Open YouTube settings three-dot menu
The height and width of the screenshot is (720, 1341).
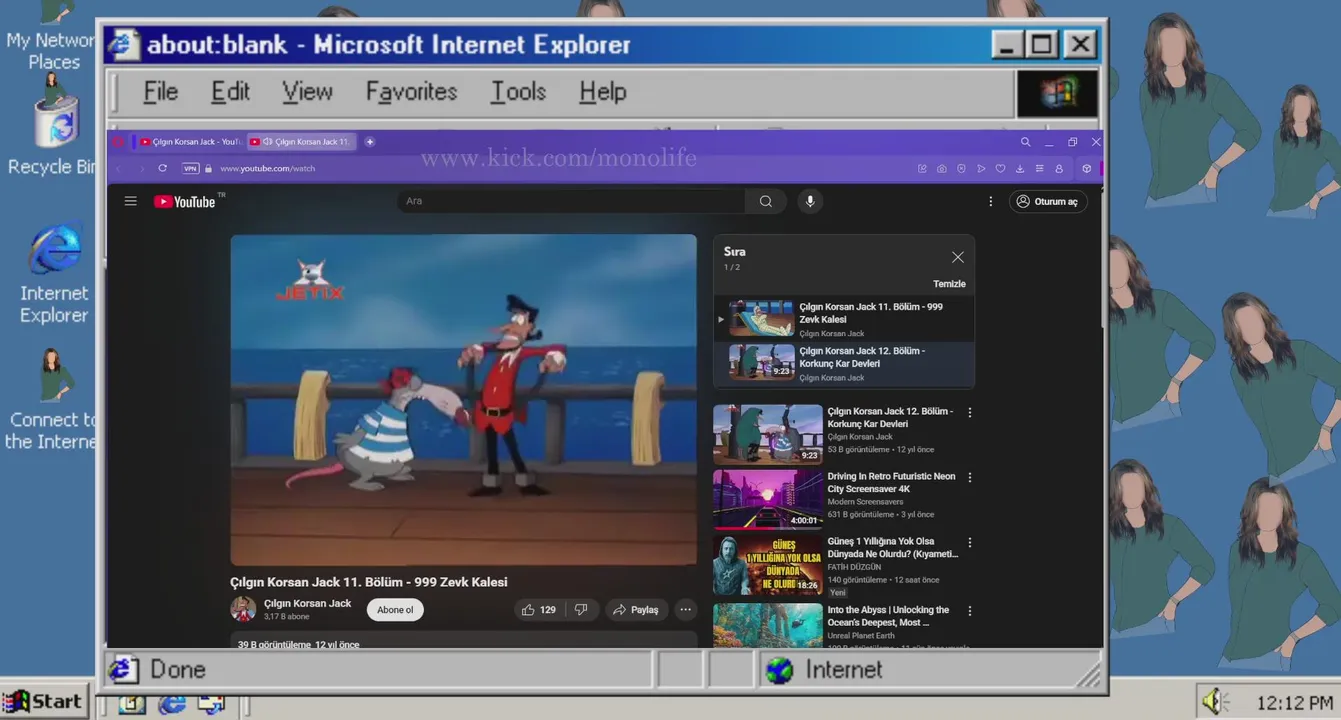(x=991, y=201)
